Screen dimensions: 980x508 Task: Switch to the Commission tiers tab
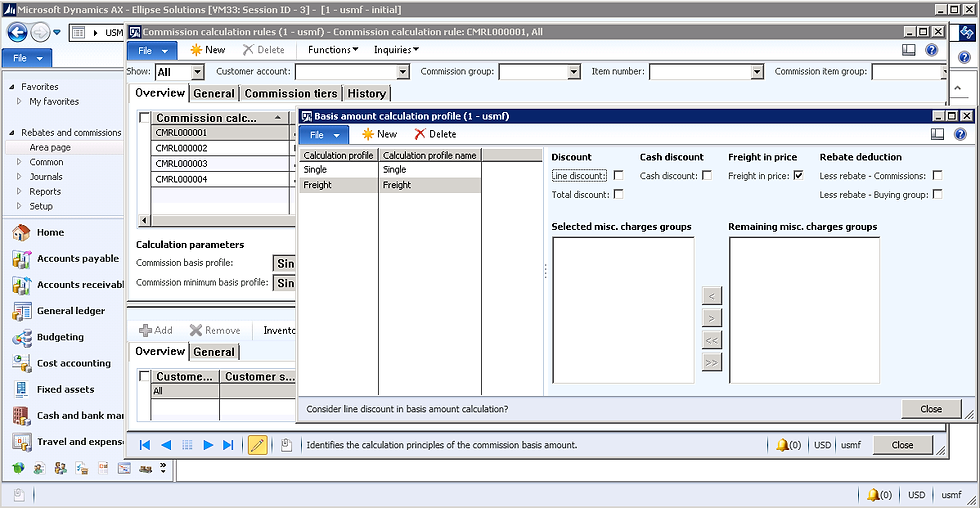pos(291,94)
